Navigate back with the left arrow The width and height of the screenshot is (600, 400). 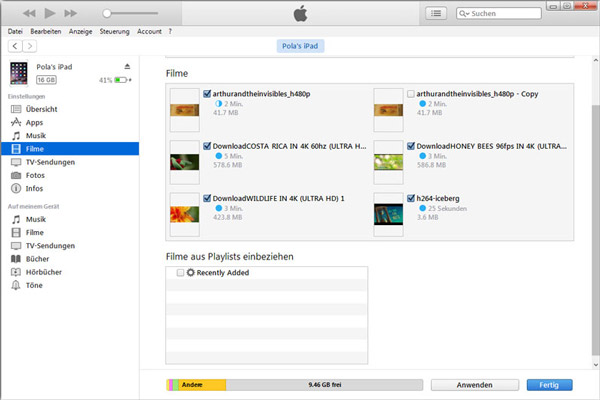pos(14,46)
